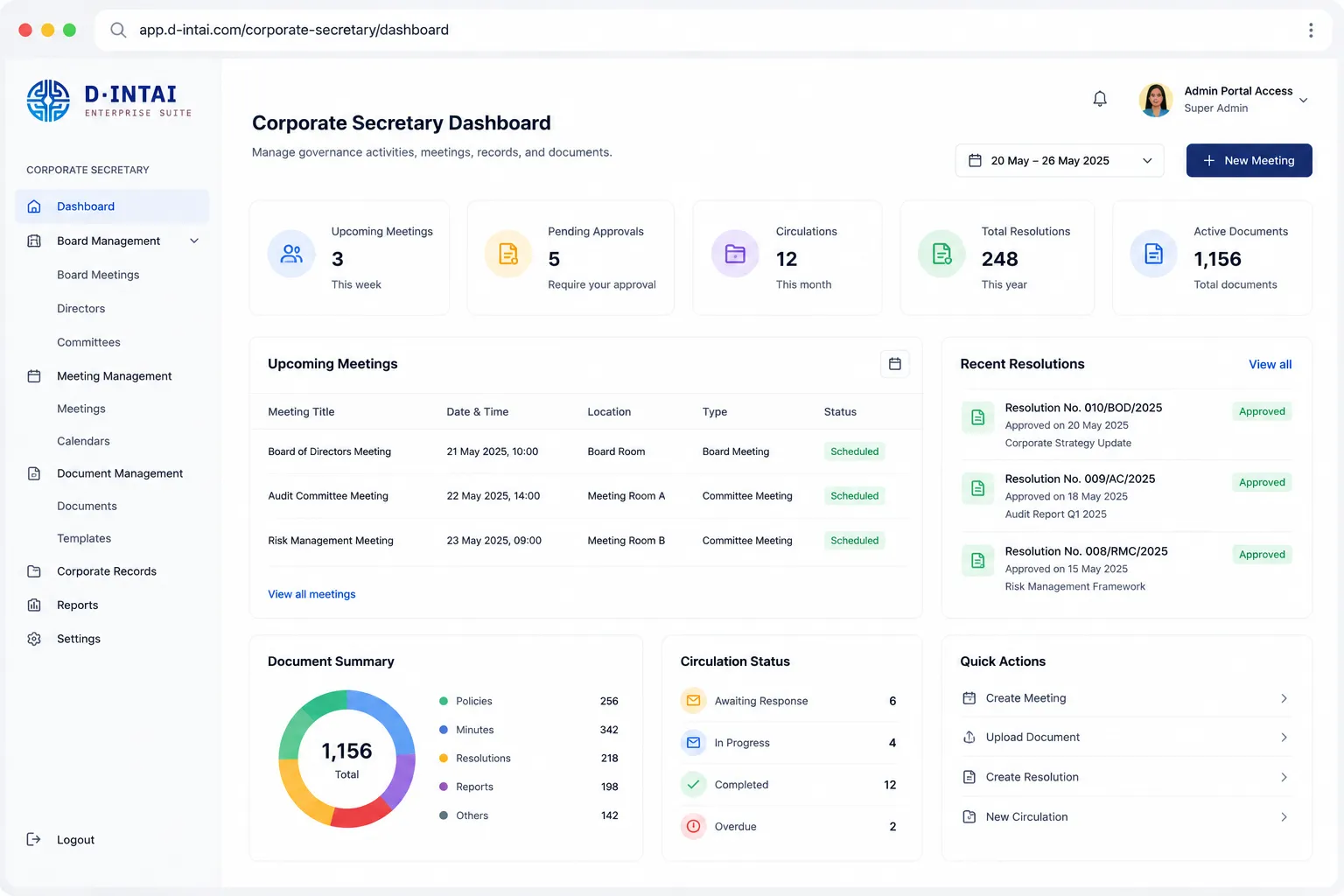Image resolution: width=1344 pixels, height=896 pixels.
Task: Click the Document Management file icon
Action: point(34,473)
